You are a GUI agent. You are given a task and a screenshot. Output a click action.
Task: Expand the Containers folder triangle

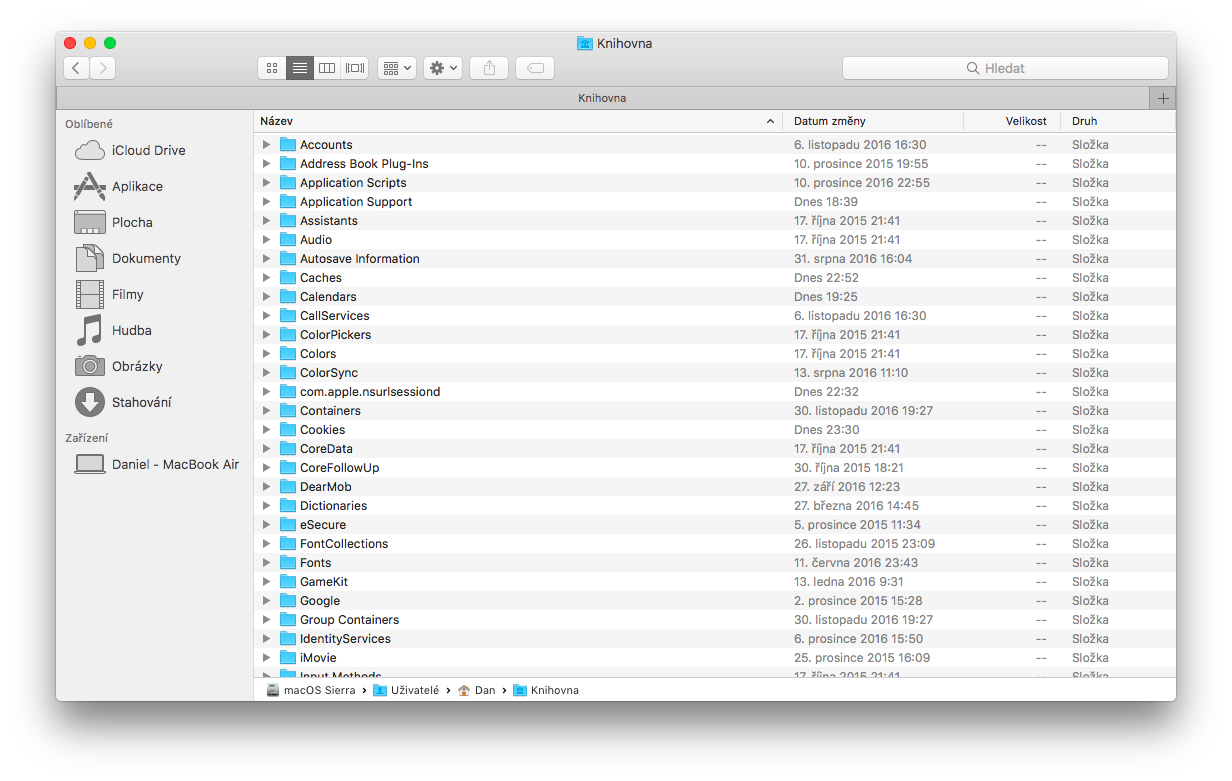[x=266, y=411]
